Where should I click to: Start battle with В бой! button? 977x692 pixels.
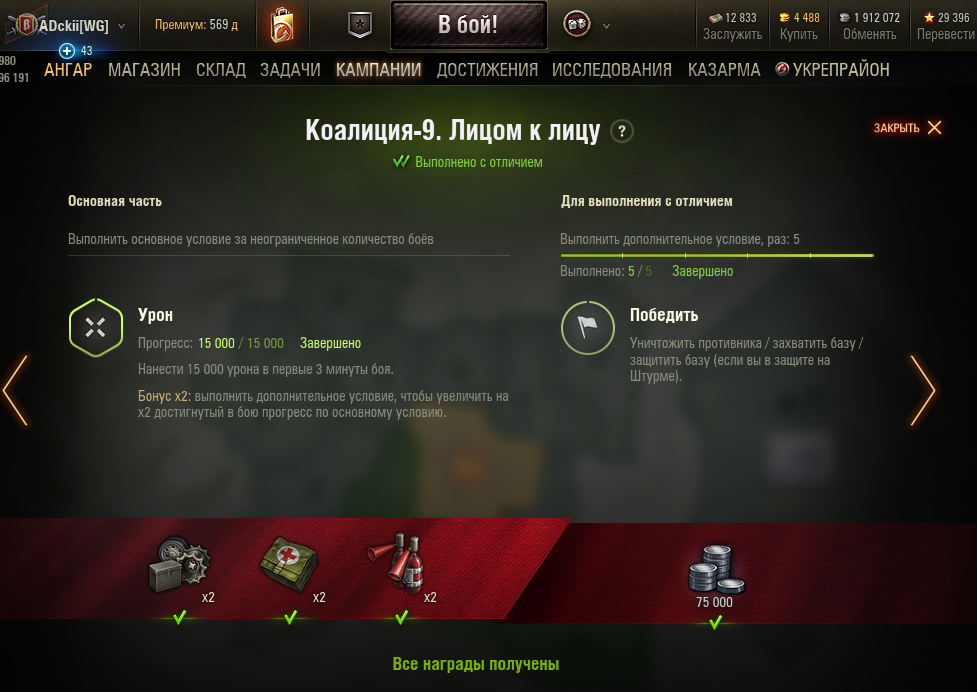click(469, 25)
